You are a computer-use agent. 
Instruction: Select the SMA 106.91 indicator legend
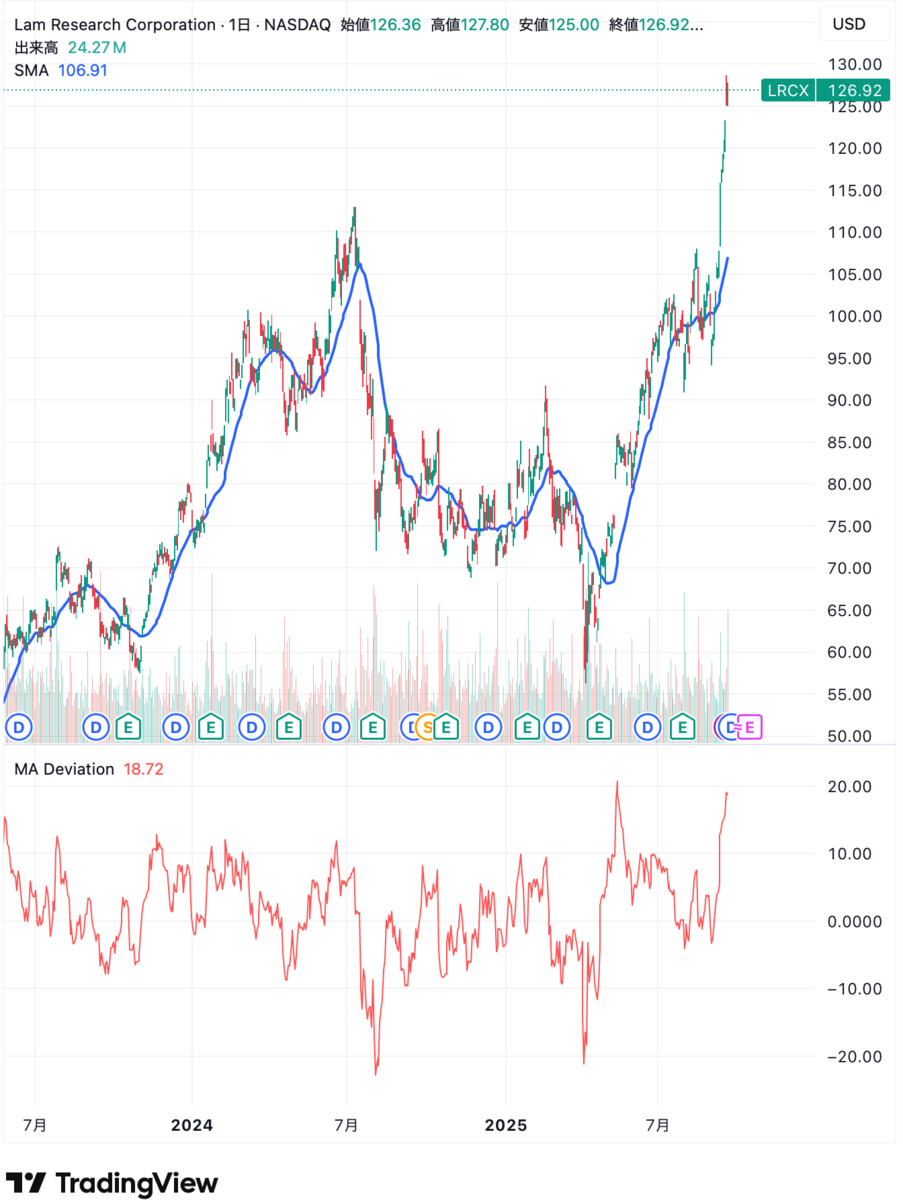point(61,70)
